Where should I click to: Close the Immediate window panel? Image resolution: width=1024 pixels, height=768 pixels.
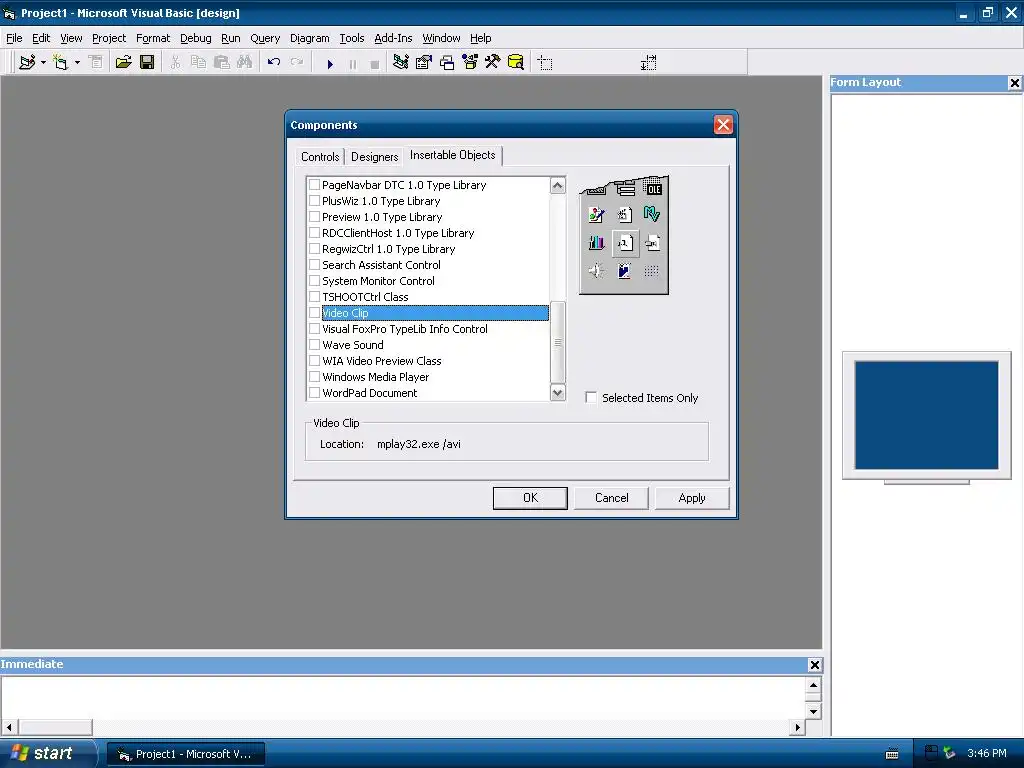(x=814, y=665)
